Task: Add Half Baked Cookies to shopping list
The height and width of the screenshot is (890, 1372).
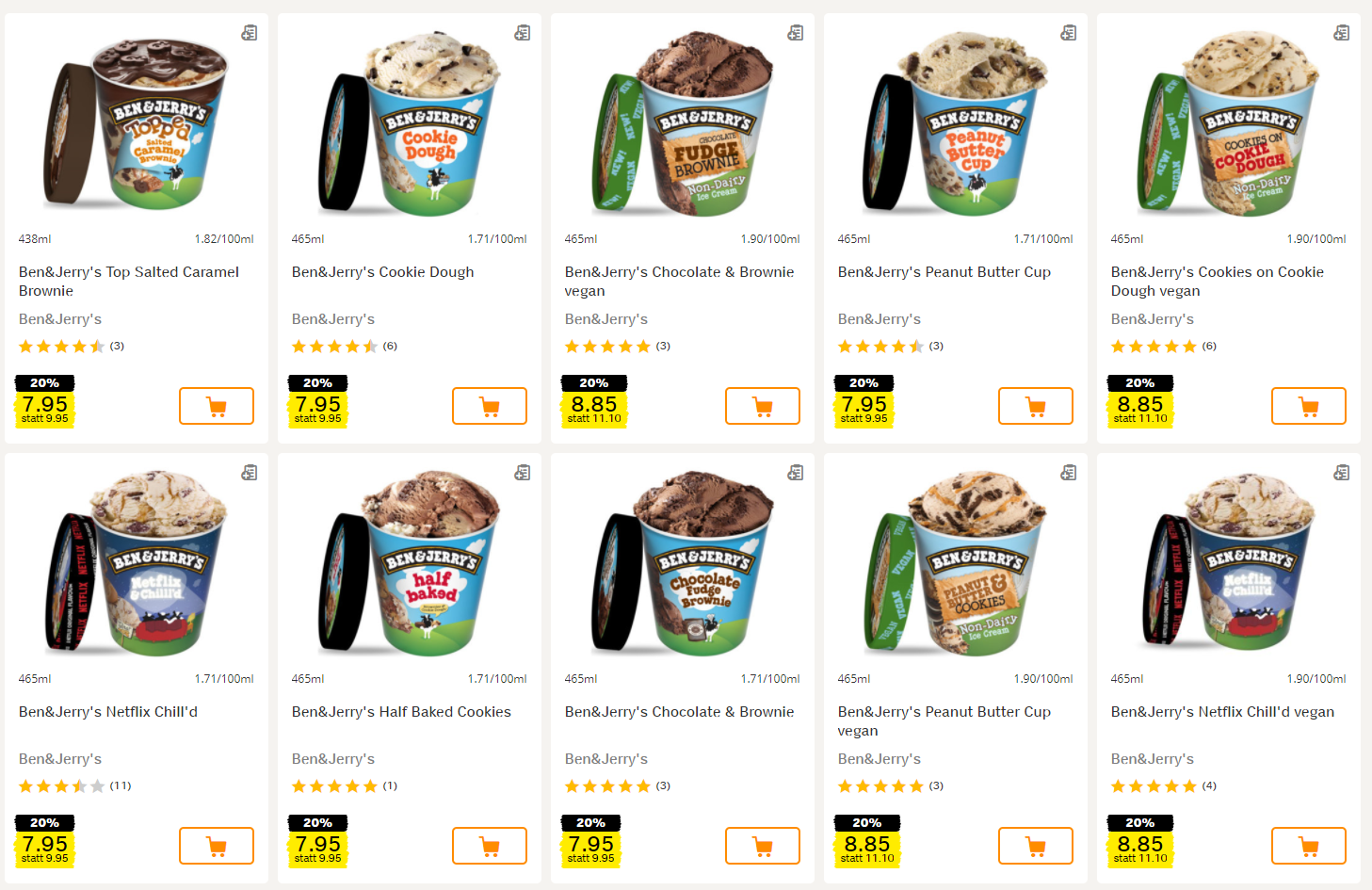Action: tap(522, 473)
